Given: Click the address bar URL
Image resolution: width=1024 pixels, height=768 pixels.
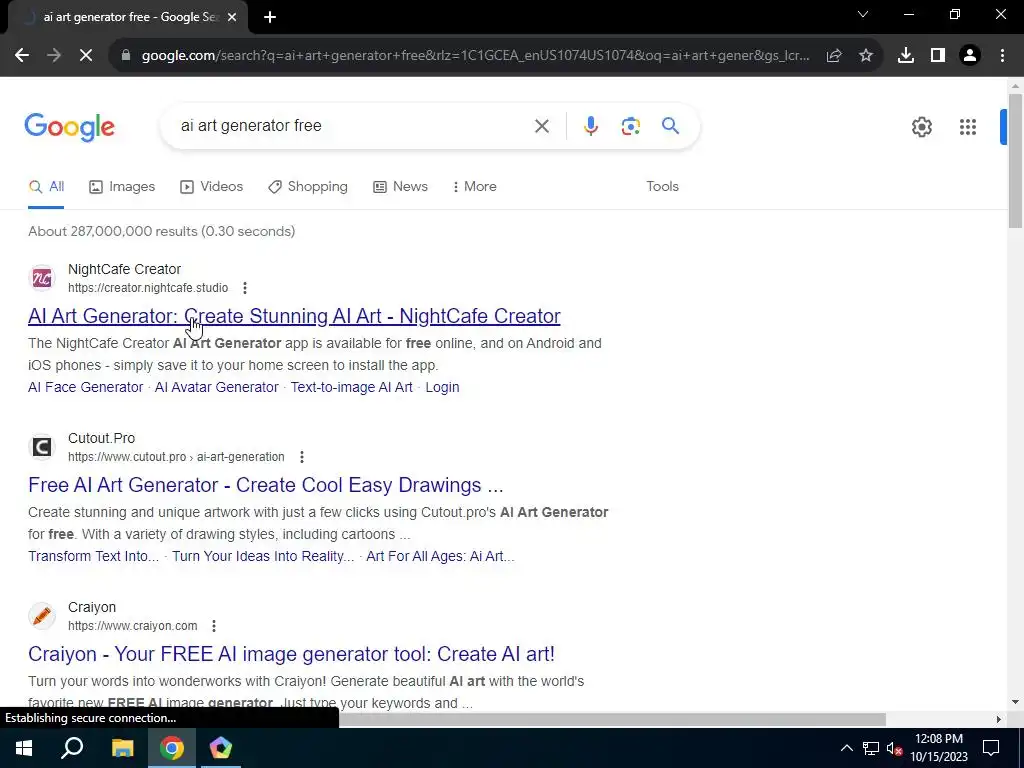Looking at the screenshot, I should (x=475, y=56).
